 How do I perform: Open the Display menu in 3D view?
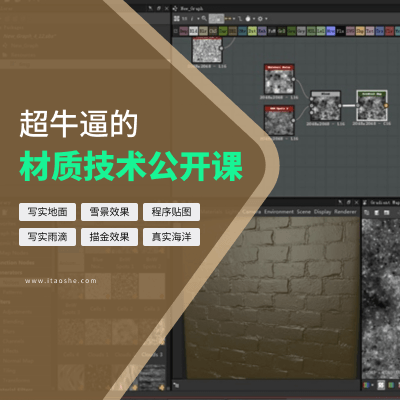pyautogui.click(x=323, y=212)
